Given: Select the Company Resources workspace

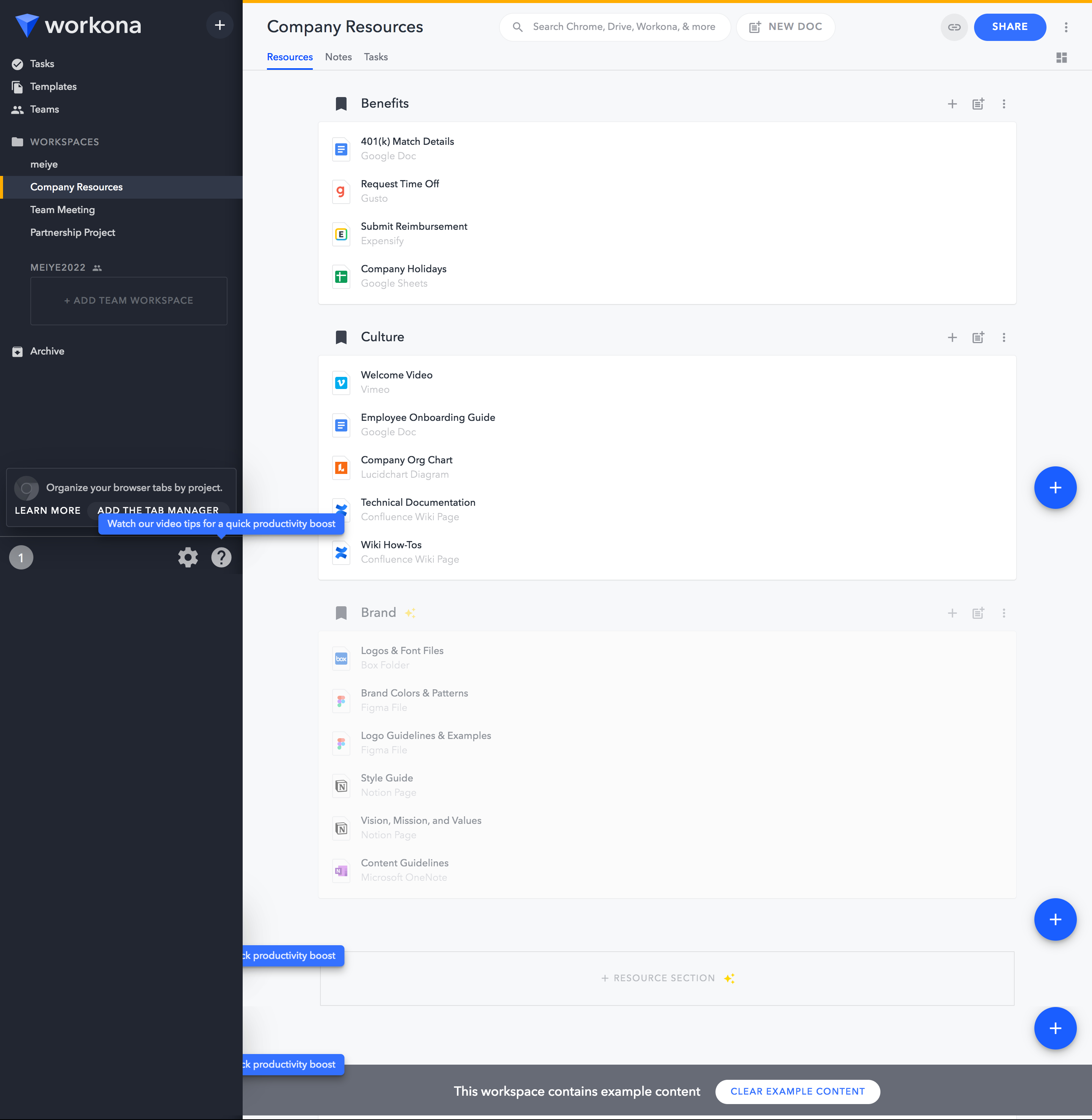Looking at the screenshot, I should pyautogui.click(x=121, y=187).
